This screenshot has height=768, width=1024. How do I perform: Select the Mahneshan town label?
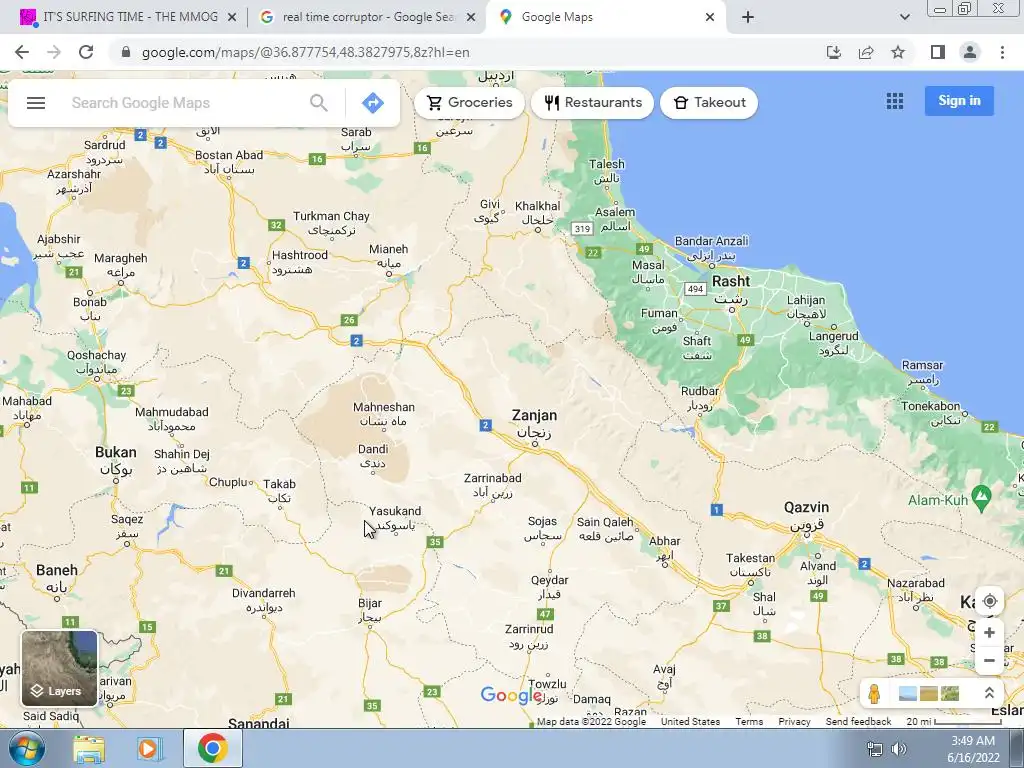coord(384,414)
